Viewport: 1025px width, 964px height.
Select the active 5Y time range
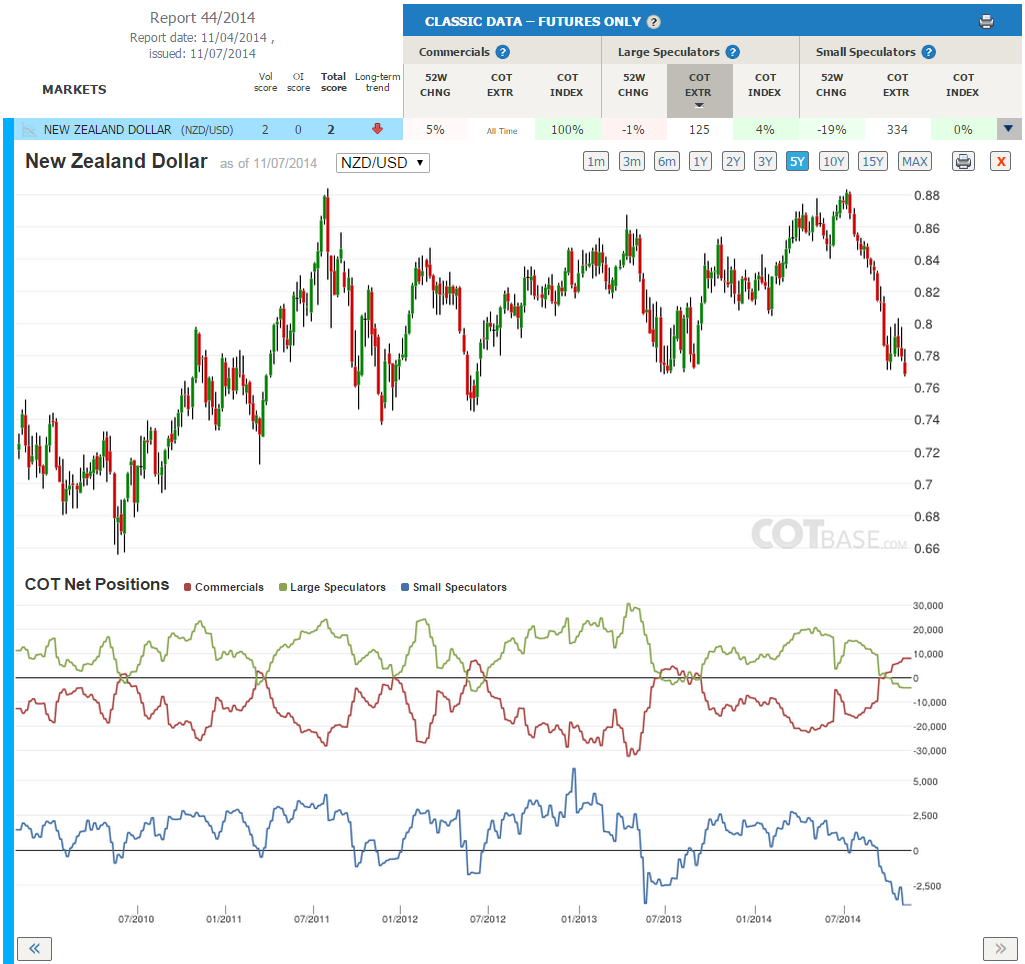[798, 161]
